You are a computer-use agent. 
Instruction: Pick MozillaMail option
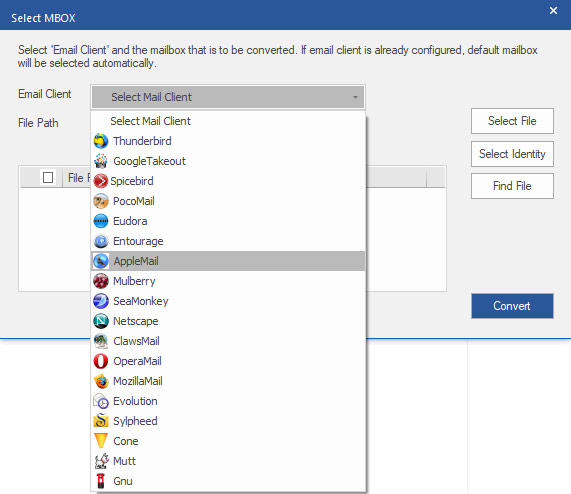(228, 381)
